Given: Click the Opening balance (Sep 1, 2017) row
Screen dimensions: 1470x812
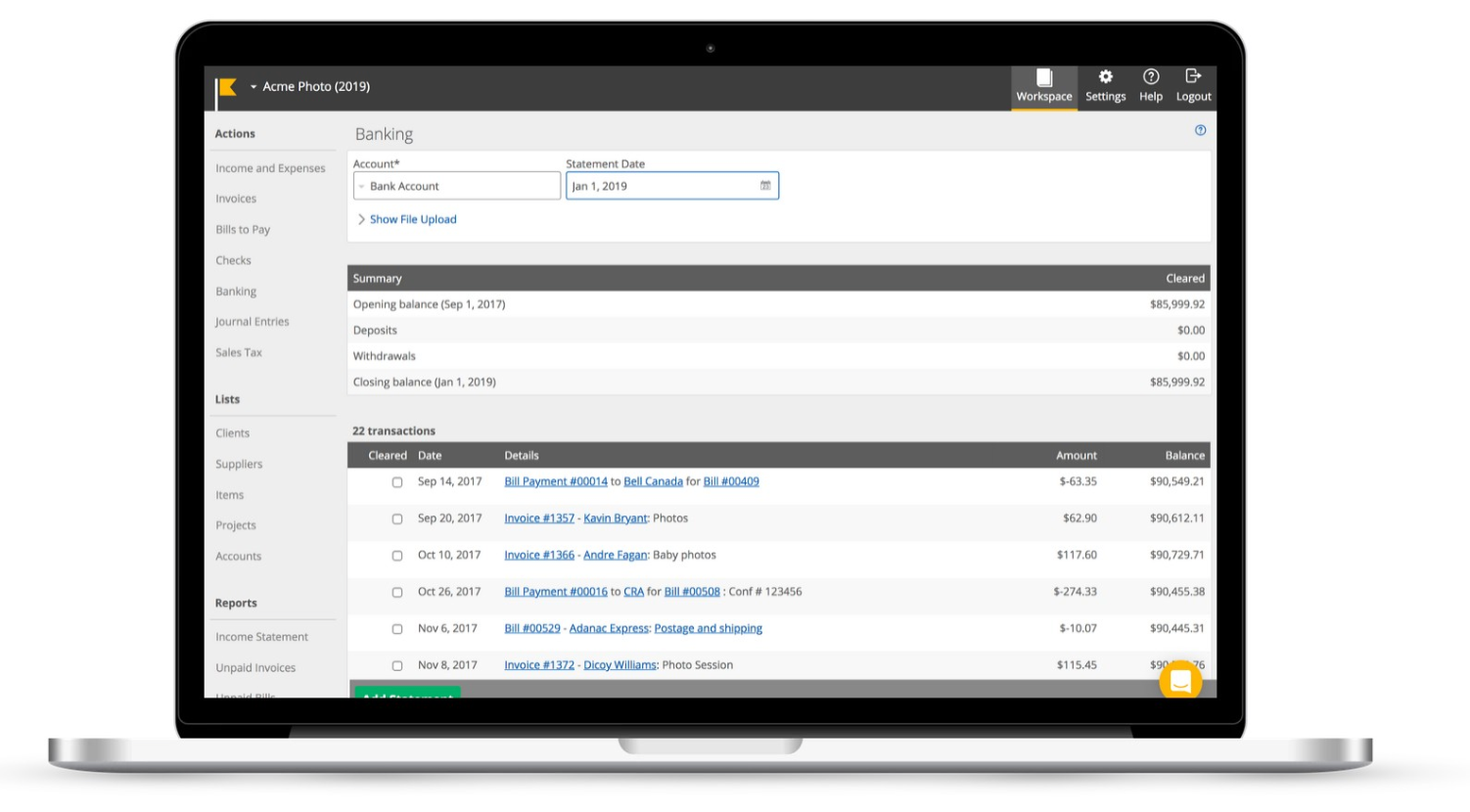Looking at the screenshot, I should tap(779, 304).
